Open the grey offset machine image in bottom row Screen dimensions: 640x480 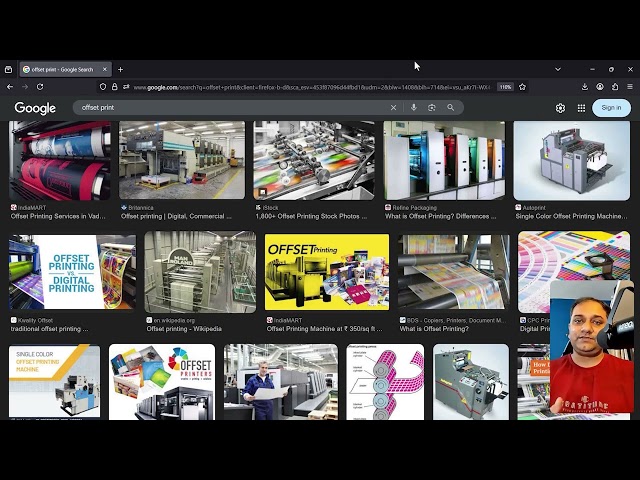(471, 382)
